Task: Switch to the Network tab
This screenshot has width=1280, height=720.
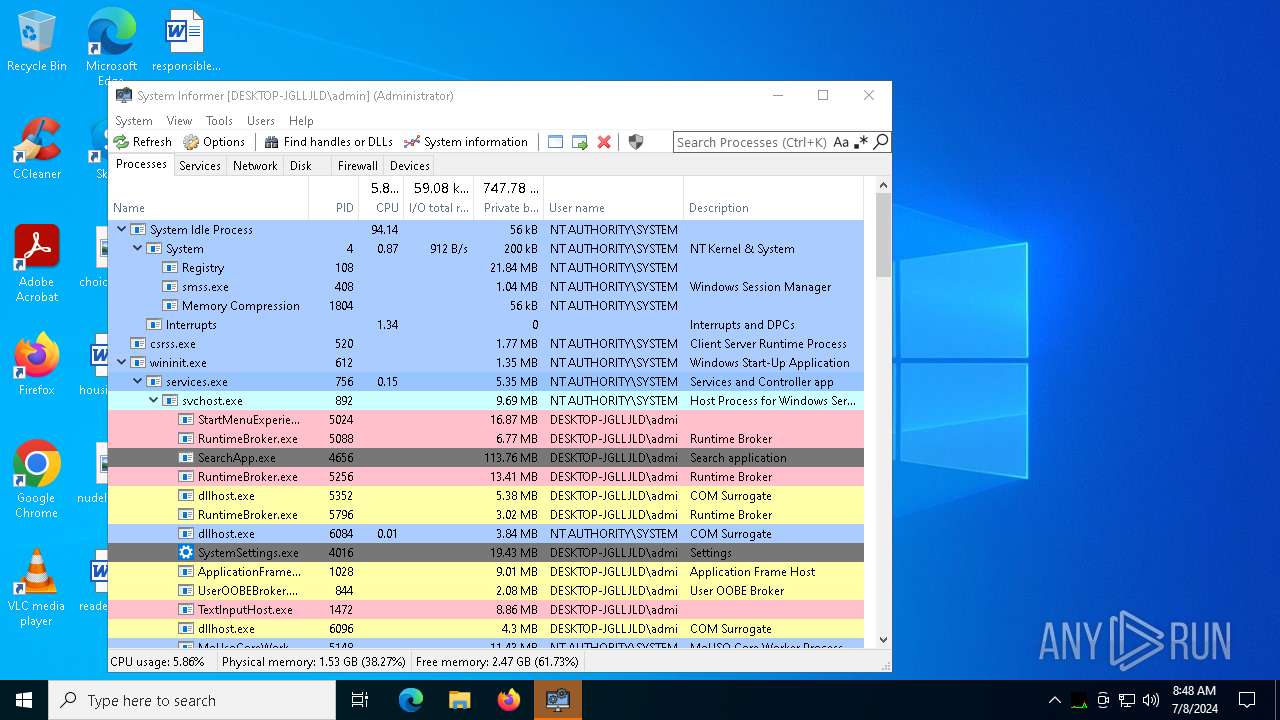Action: coord(255,166)
